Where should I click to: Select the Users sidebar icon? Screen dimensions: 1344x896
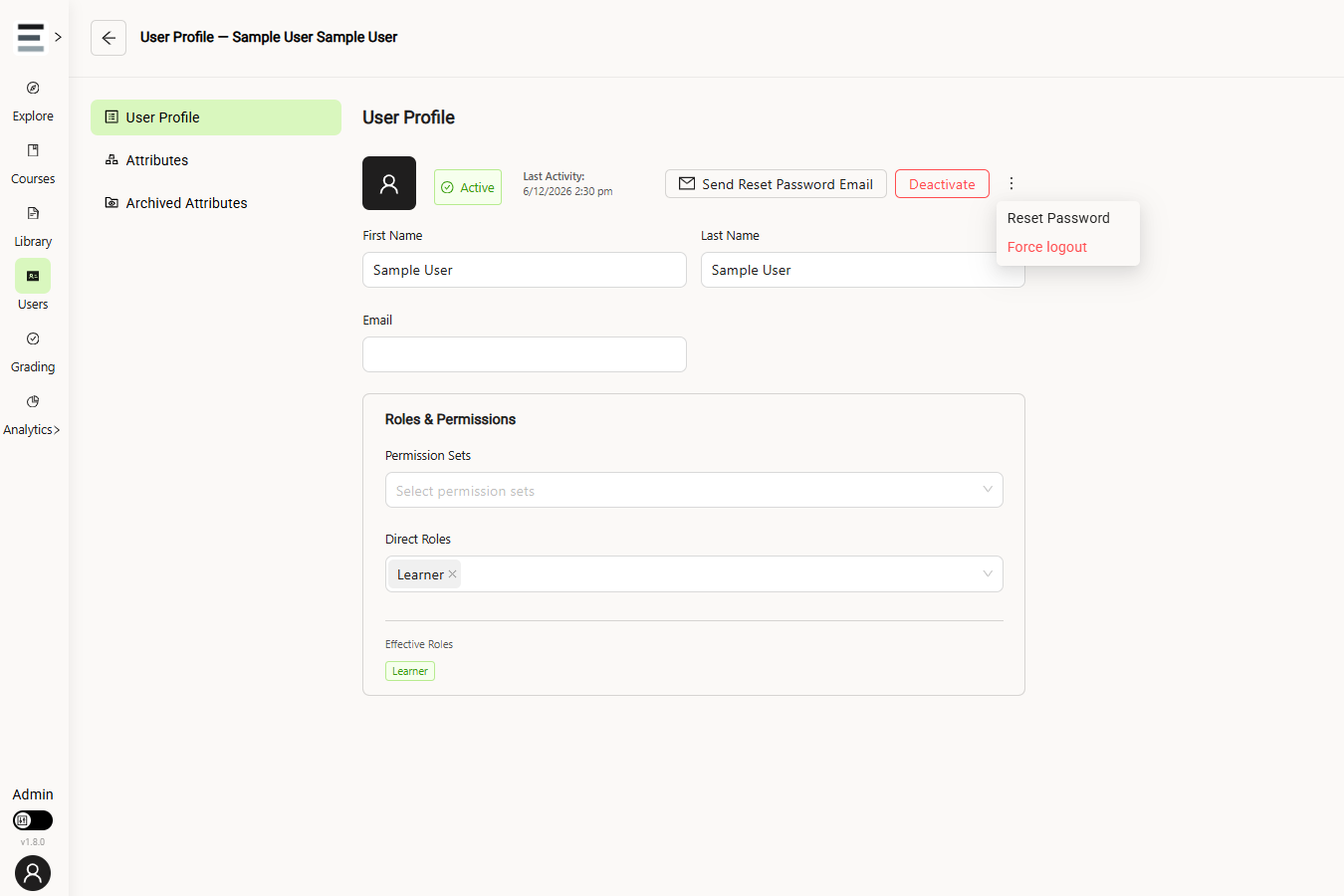tap(33, 276)
